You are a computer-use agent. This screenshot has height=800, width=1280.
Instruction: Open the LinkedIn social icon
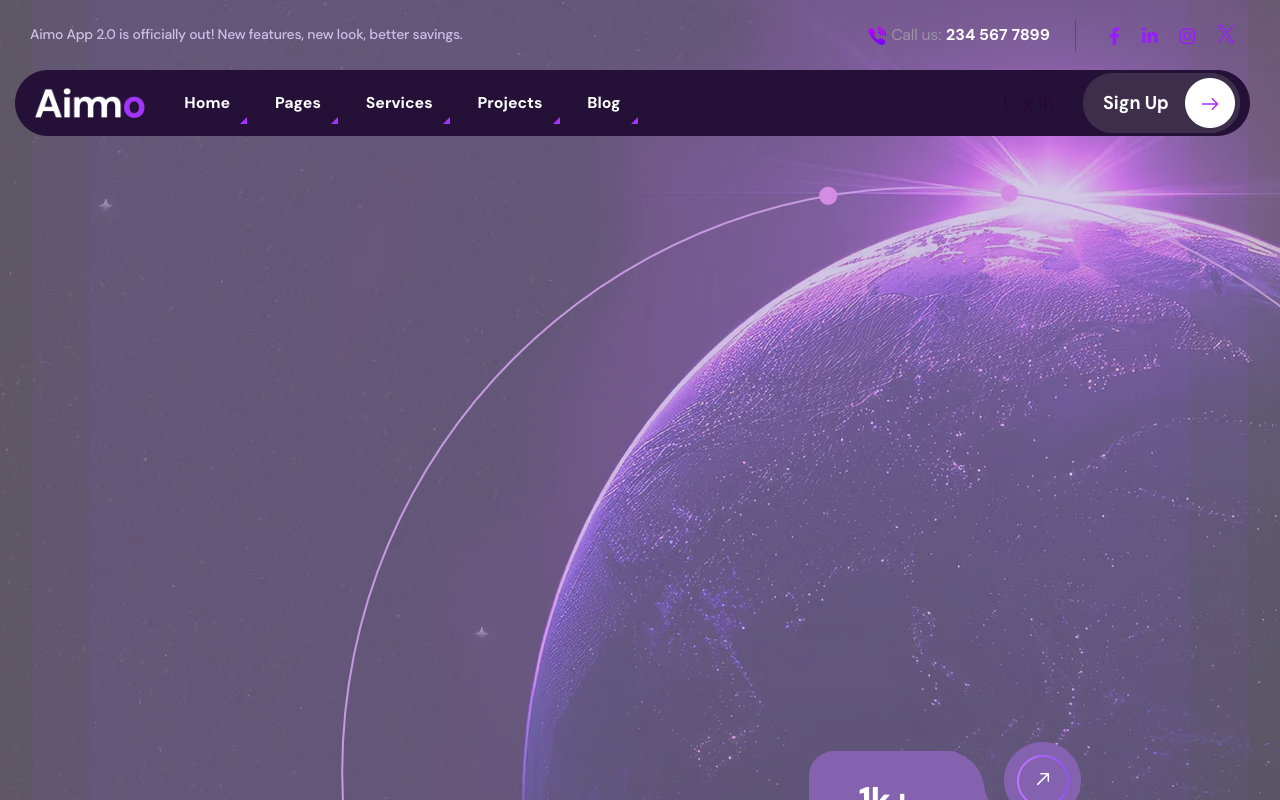[1150, 36]
